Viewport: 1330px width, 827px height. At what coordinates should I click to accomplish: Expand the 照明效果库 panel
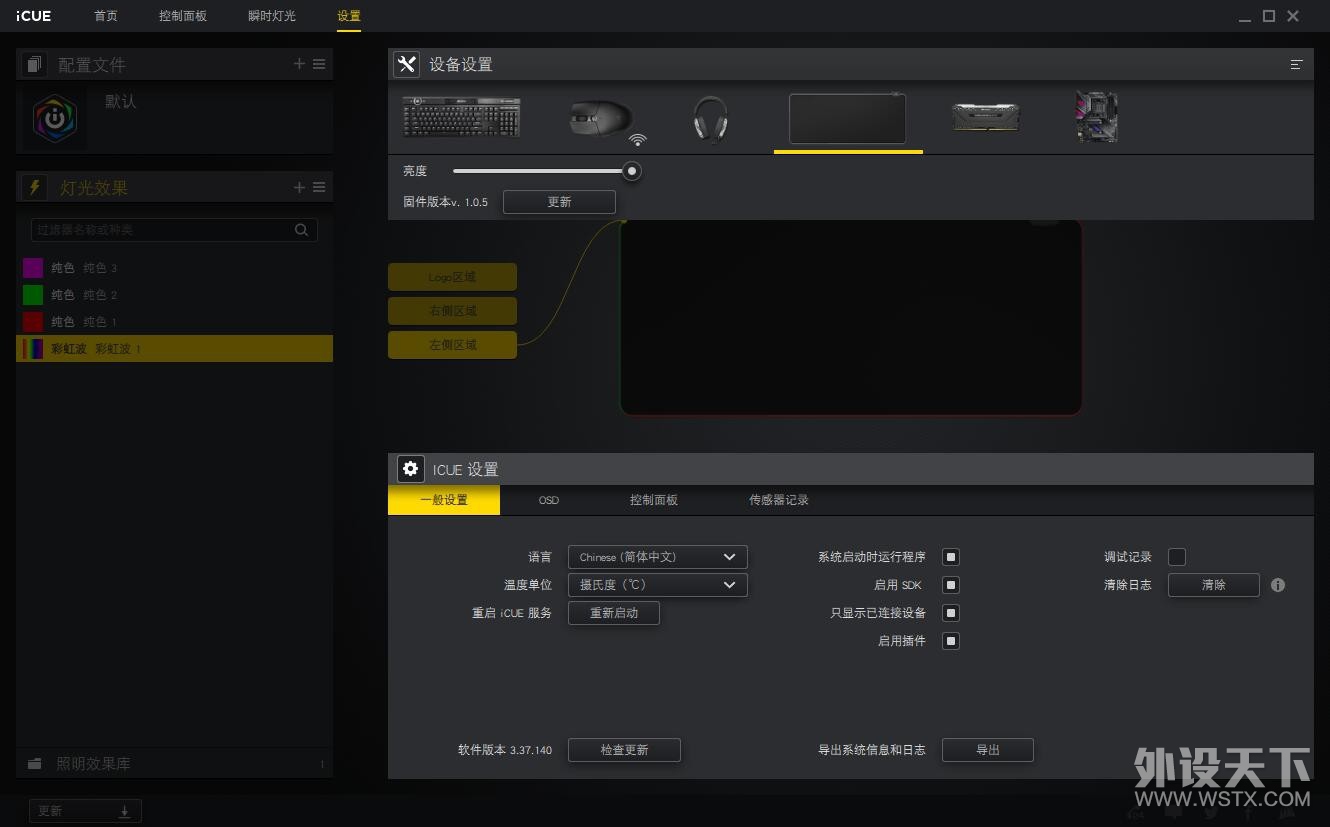[x=174, y=763]
